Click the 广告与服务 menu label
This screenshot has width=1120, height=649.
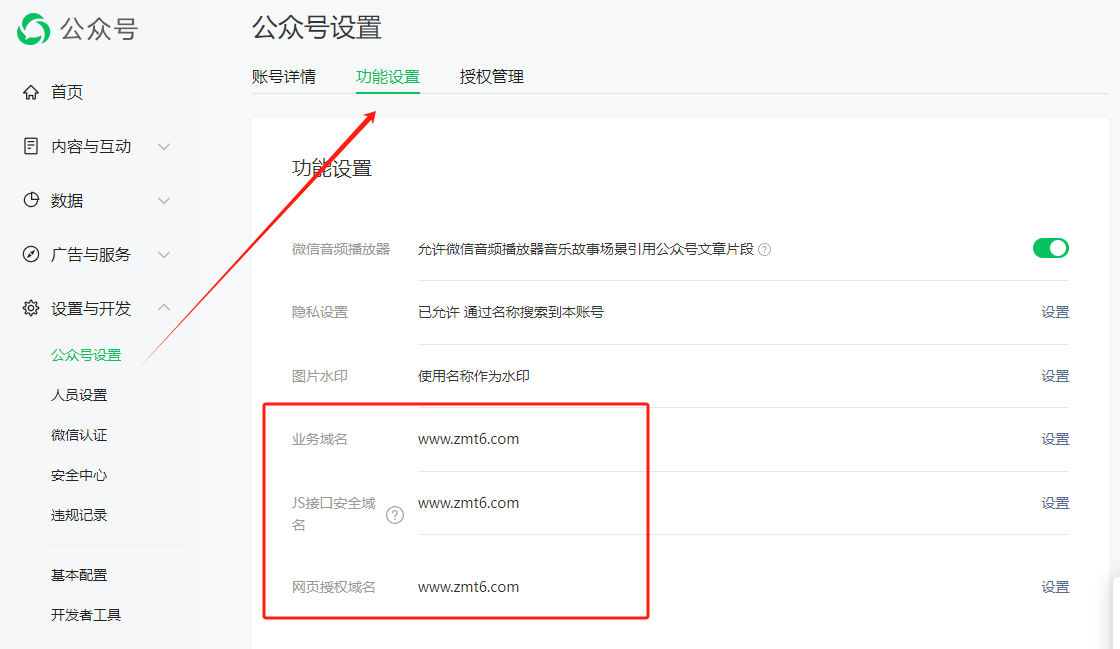(91, 254)
